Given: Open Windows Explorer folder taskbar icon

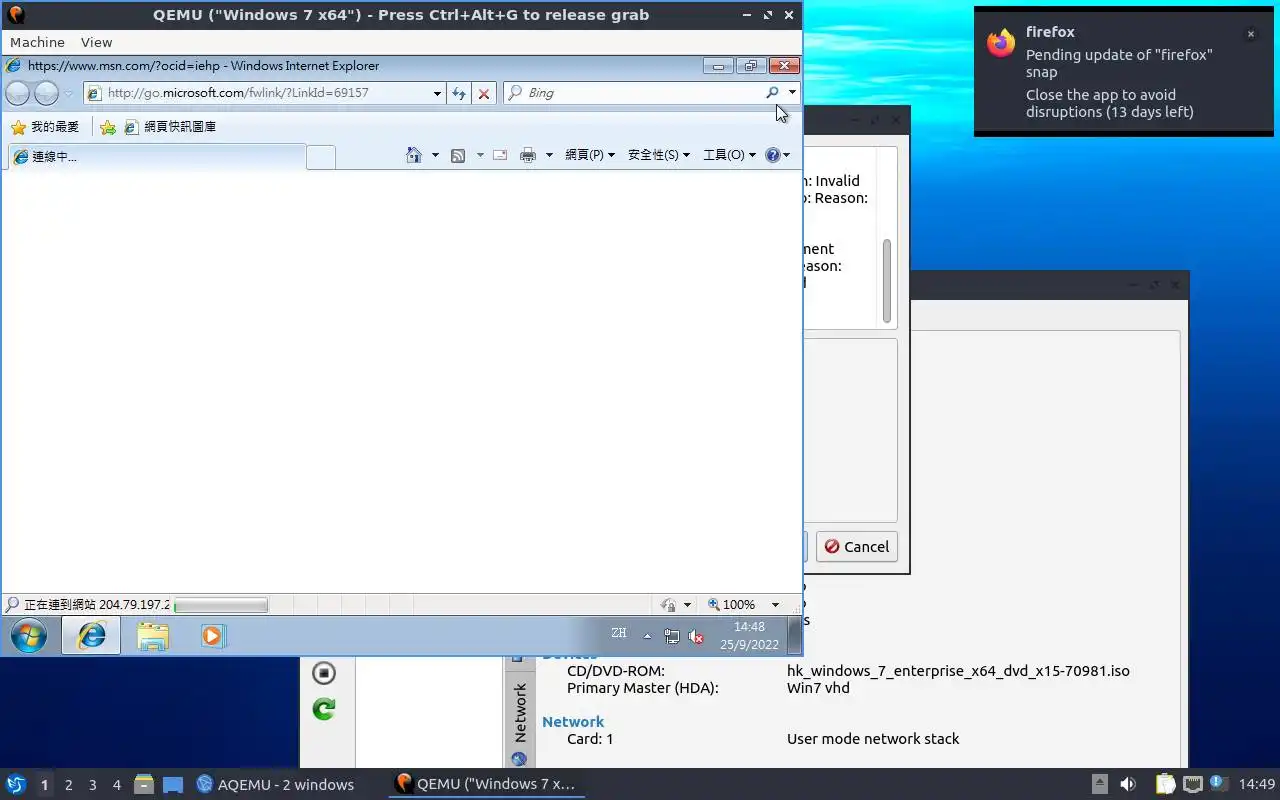Looking at the screenshot, I should pos(152,635).
